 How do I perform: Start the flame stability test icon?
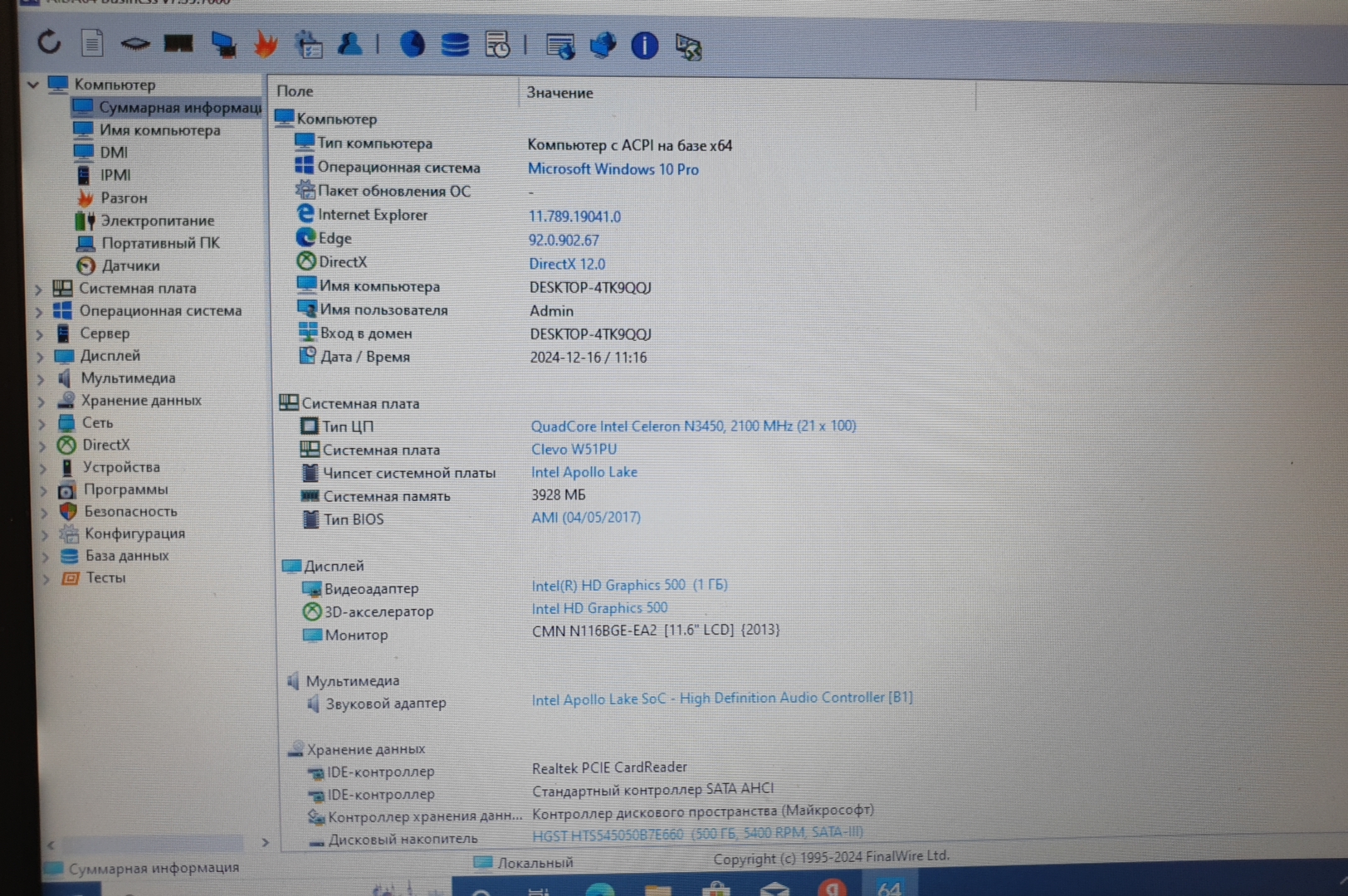266,43
